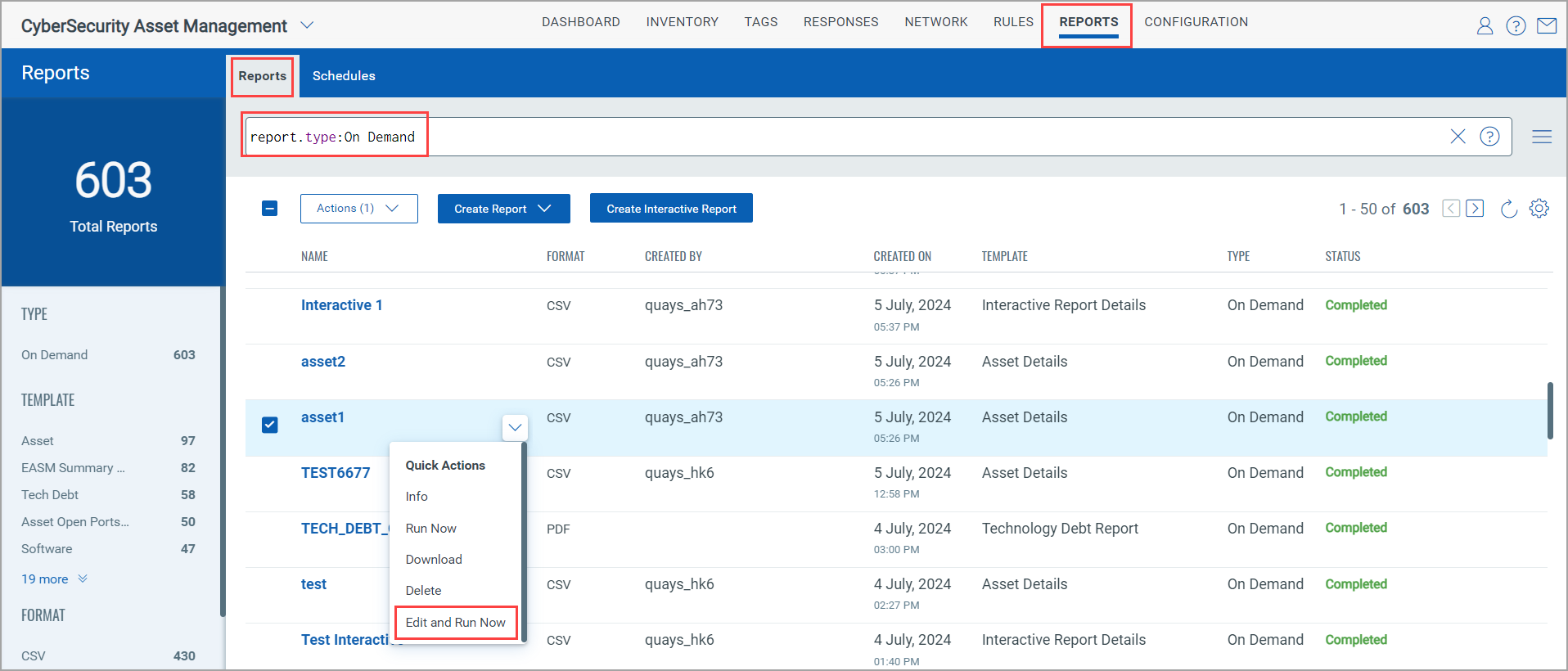Screen dimensions: 1568x671
Task: Sort by TEMPLATE column header
Action: 1004,257
